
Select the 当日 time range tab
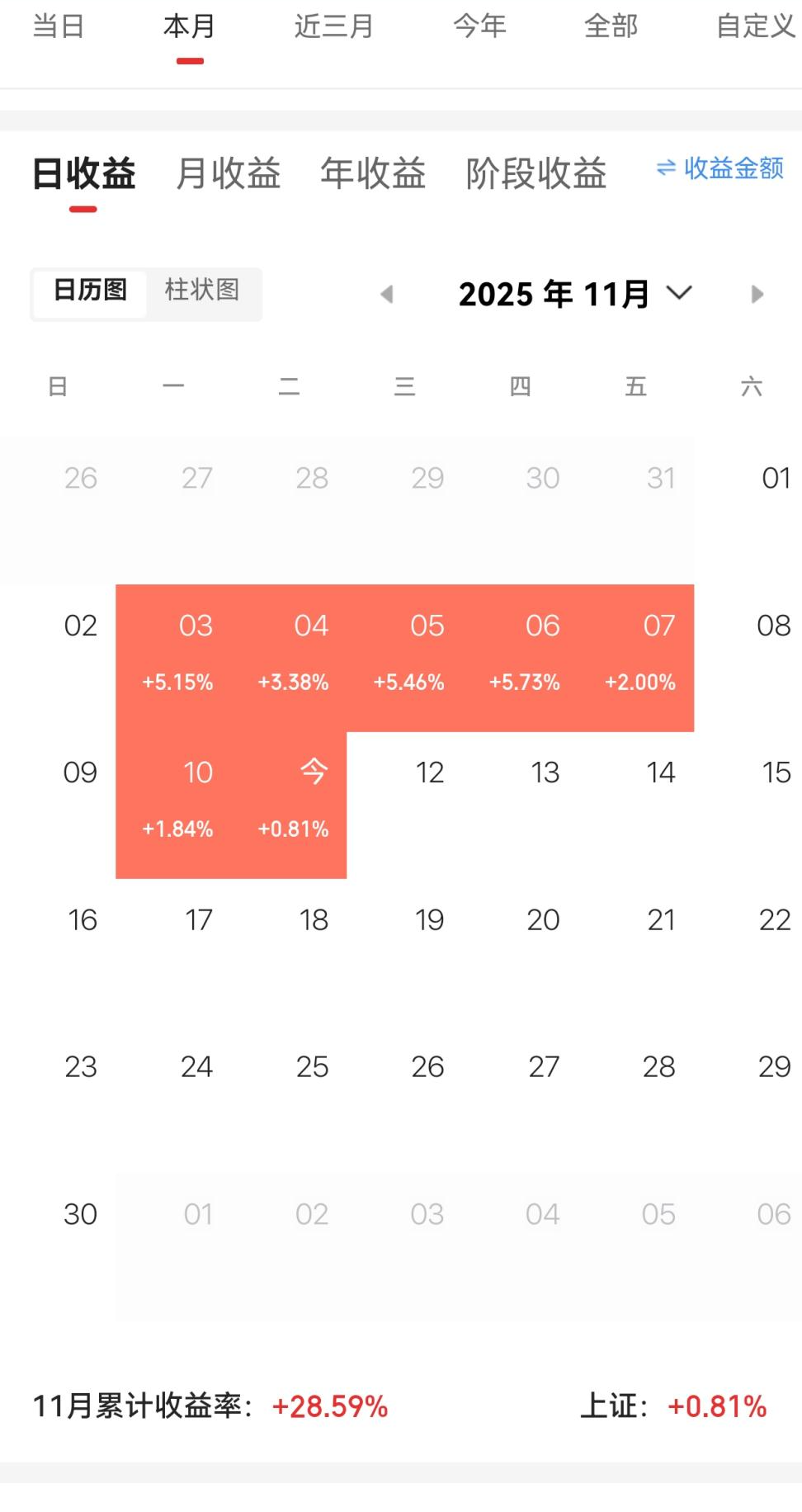click(x=59, y=26)
